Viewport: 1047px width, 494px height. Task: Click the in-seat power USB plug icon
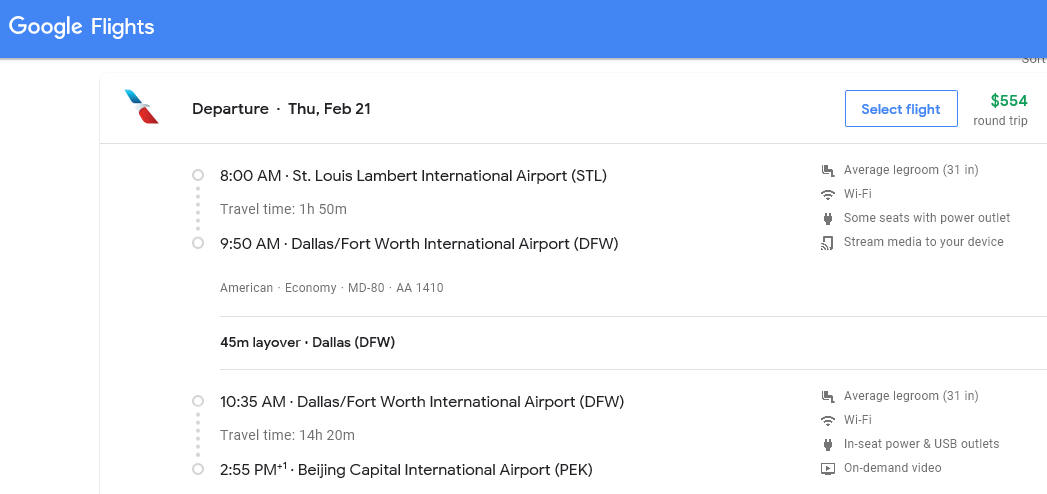point(828,444)
